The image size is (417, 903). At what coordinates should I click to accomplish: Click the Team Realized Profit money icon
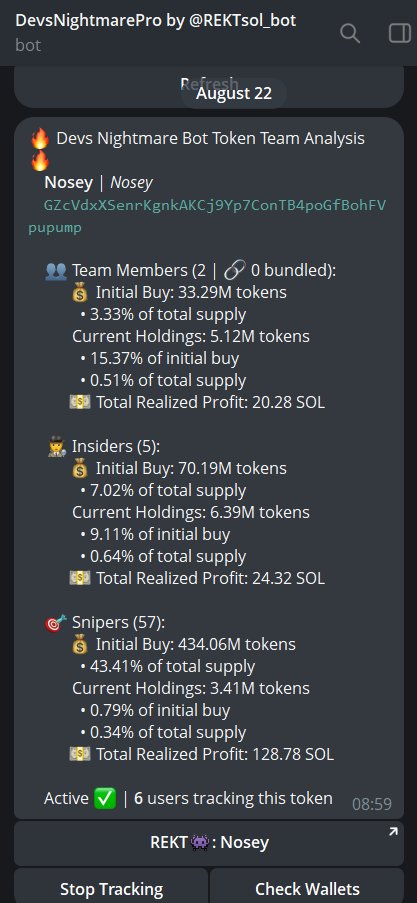tap(79, 402)
